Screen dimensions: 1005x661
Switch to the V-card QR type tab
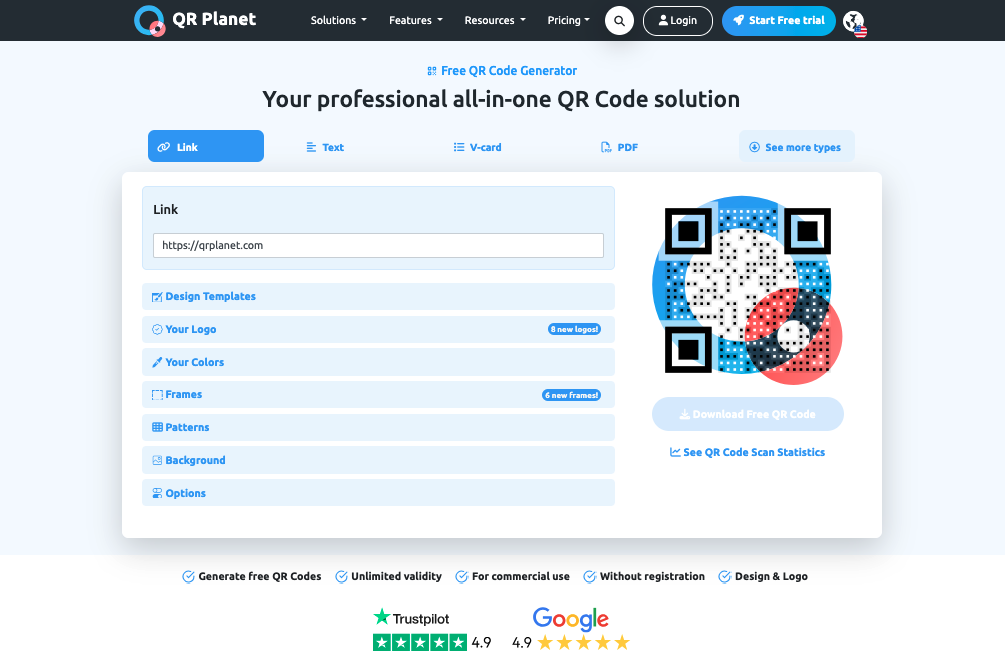[x=478, y=147]
